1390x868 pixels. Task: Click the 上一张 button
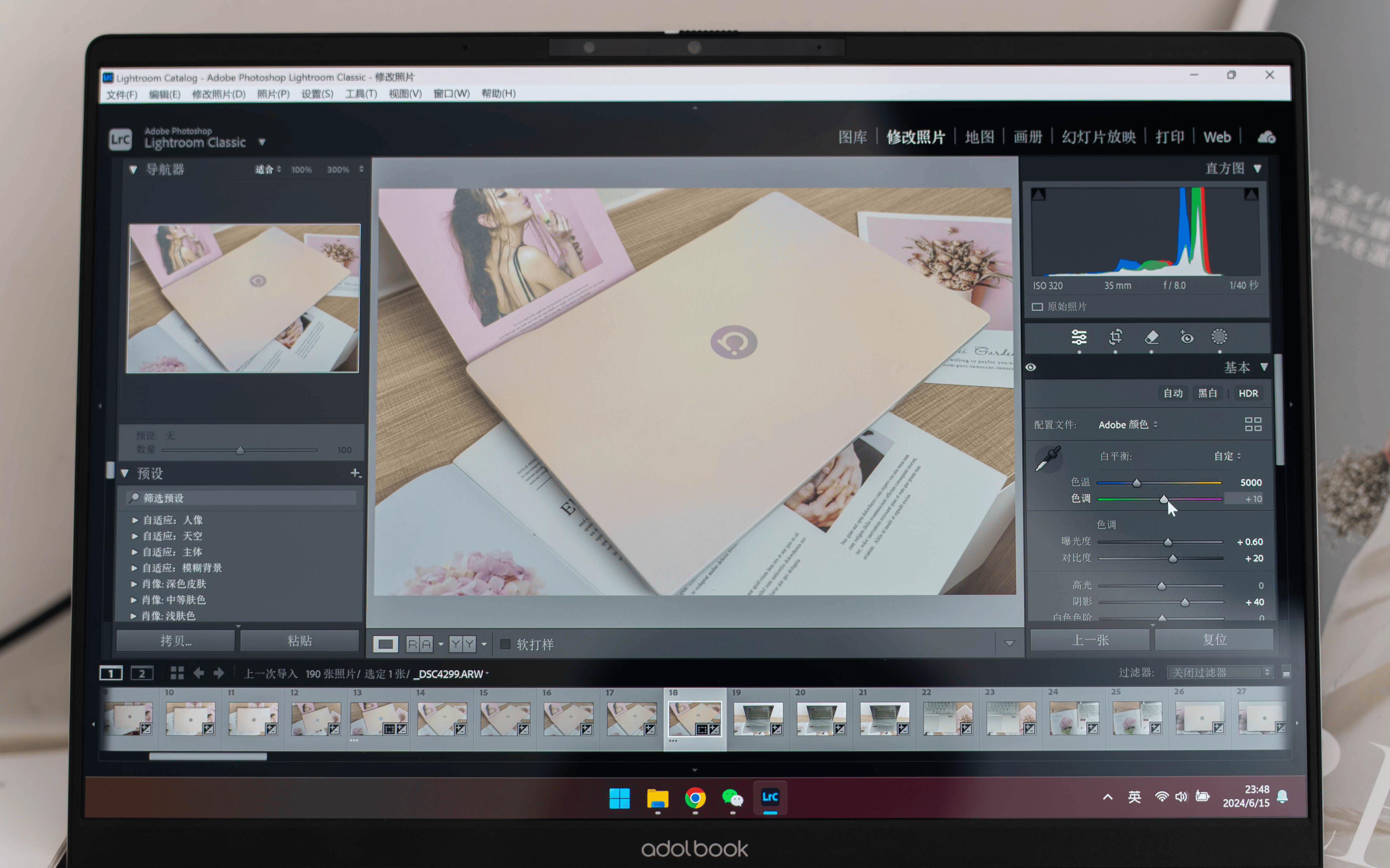[1090, 640]
